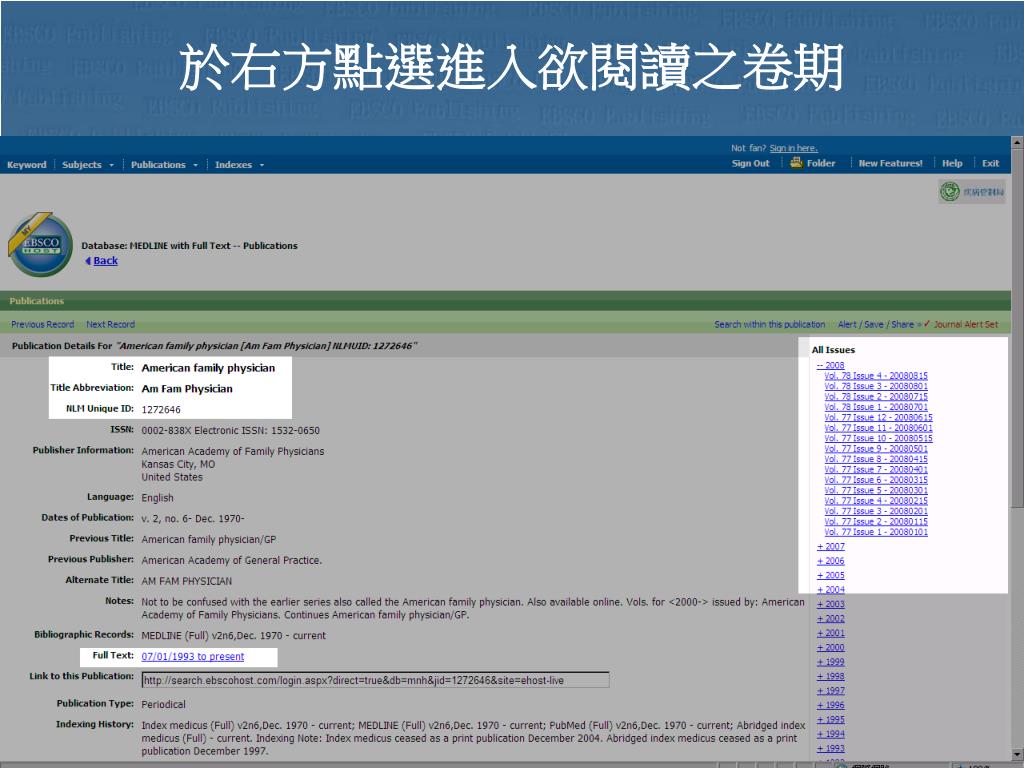Click Exit in top navigation
1024x768 pixels.
click(990, 163)
